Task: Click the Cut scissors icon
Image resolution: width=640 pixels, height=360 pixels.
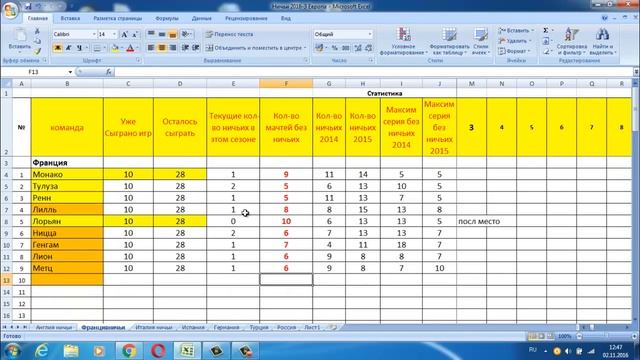Action: coord(37,31)
